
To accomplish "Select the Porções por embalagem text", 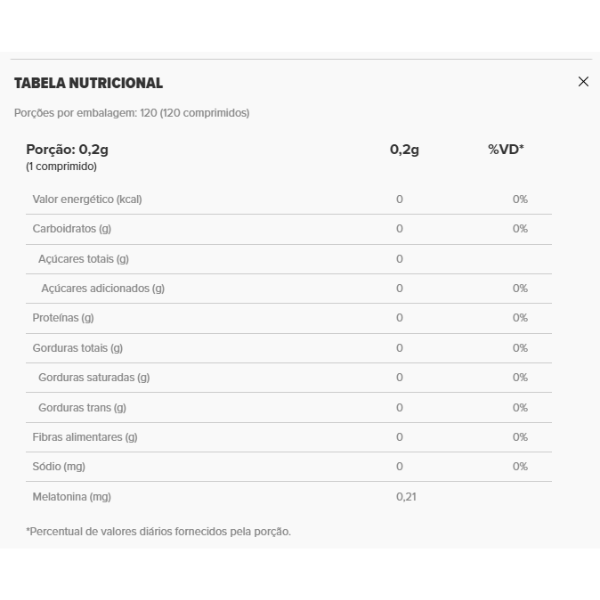I will point(132,113).
